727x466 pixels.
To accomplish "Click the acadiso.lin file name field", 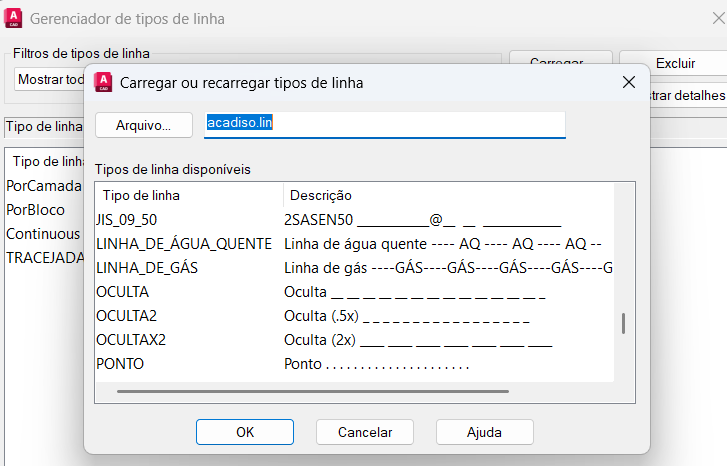I will coord(384,123).
